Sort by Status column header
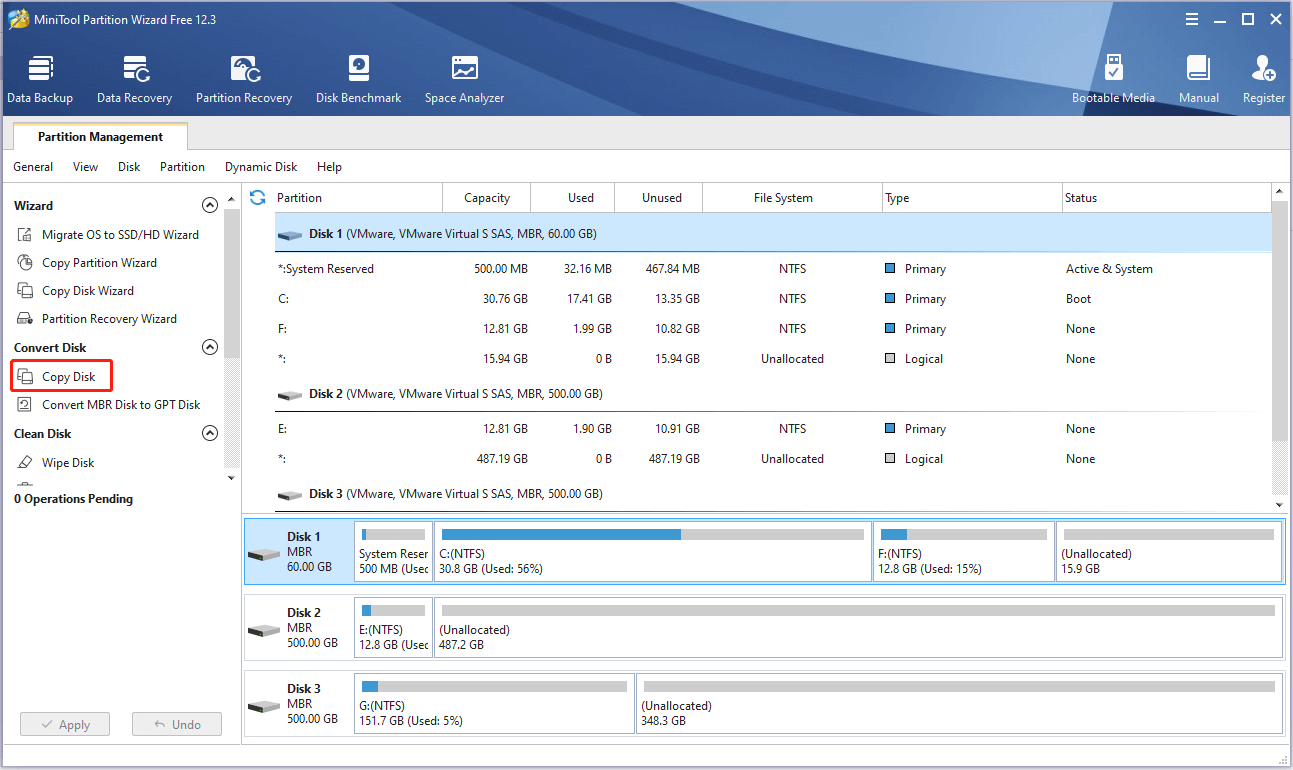The image size is (1293, 770). tap(1166, 198)
